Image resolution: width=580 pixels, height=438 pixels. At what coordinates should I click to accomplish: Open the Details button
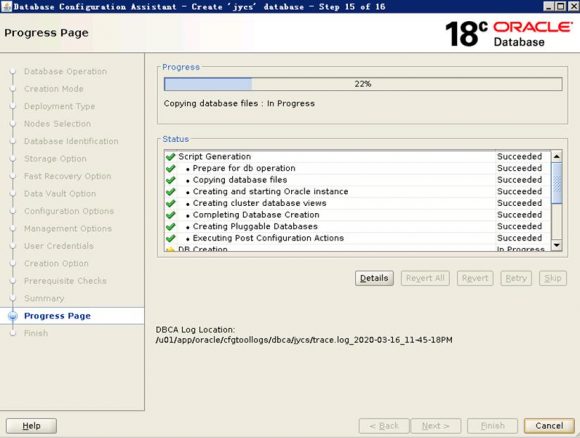(374, 278)
